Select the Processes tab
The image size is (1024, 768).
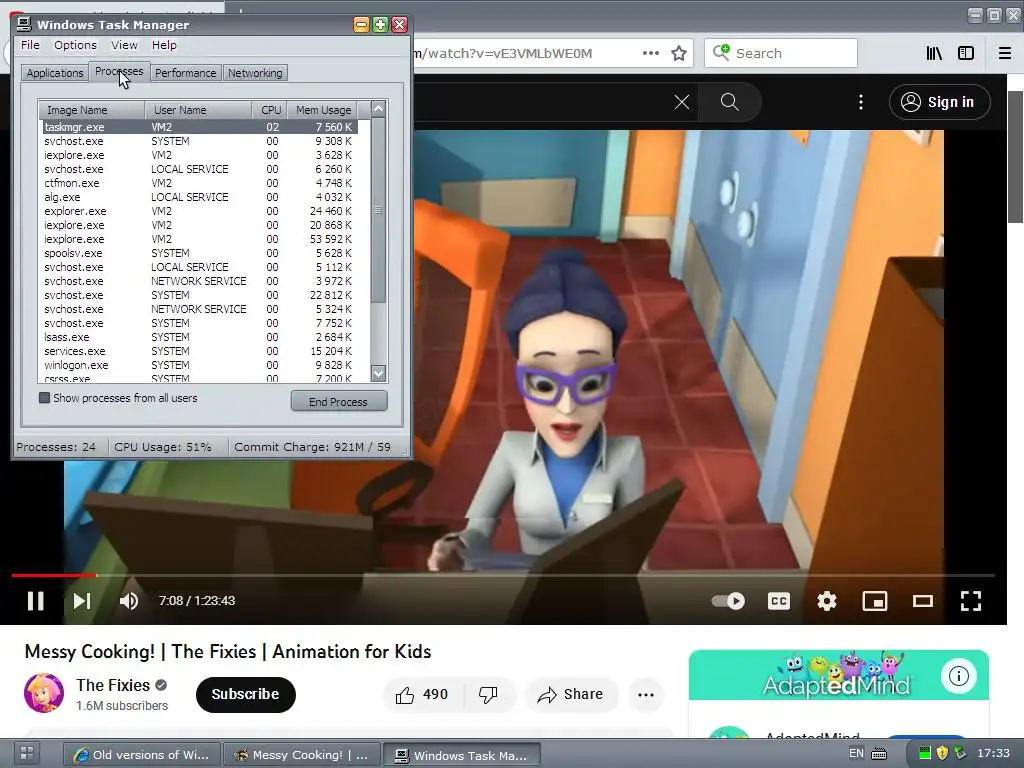click(x=119, y=71)
